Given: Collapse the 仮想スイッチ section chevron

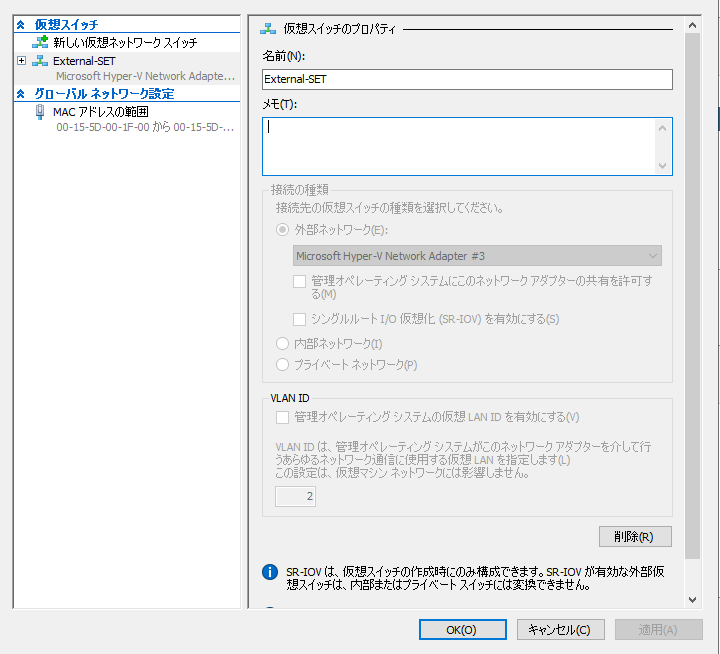Looking at the screenshot, I should pyautogui.click(x=20, y=24).
